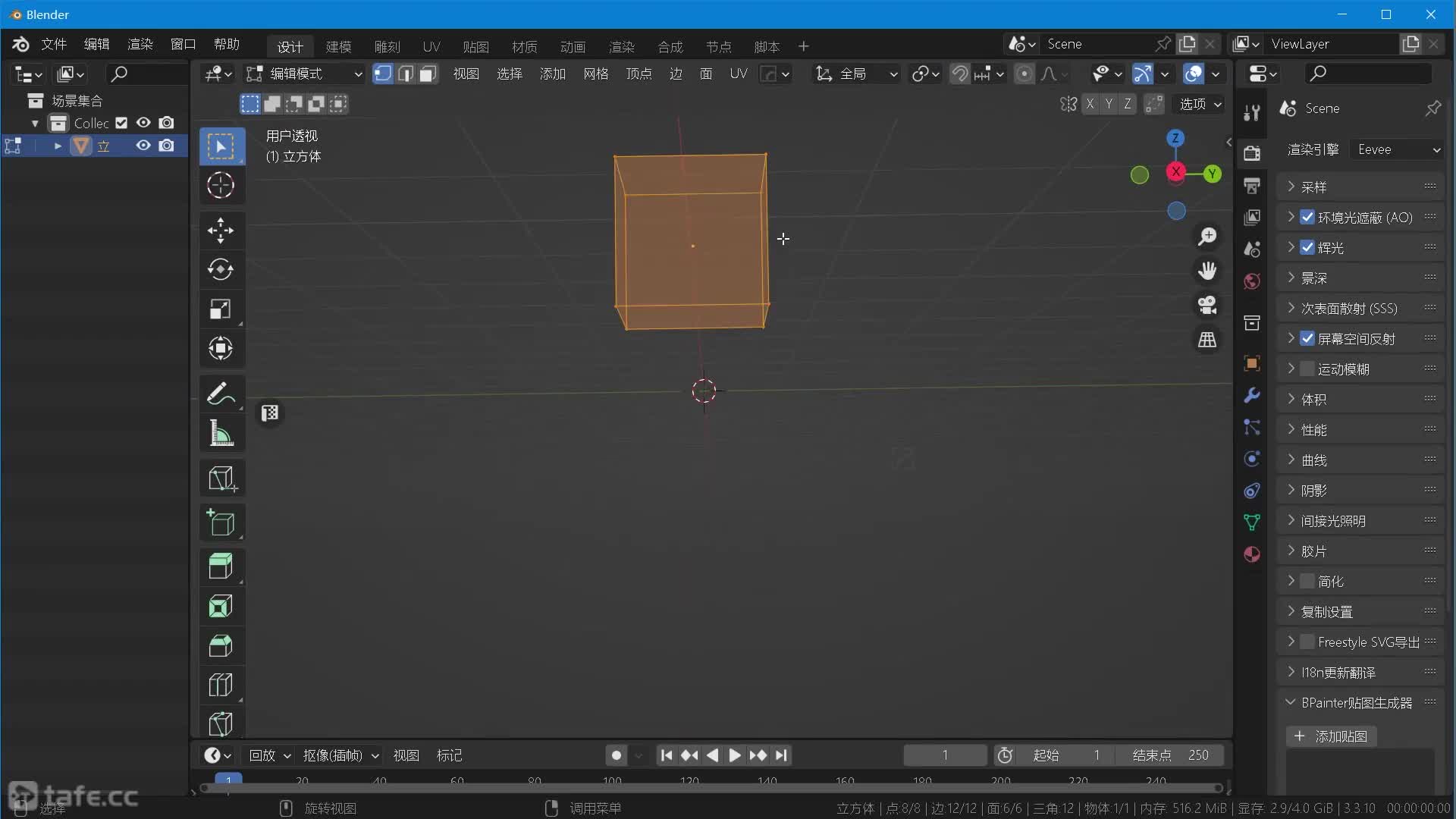Uncheck the 辉光 (Bloom) checkbox
Viewport: 1456px width, 819px height.
pos(1307,247)
